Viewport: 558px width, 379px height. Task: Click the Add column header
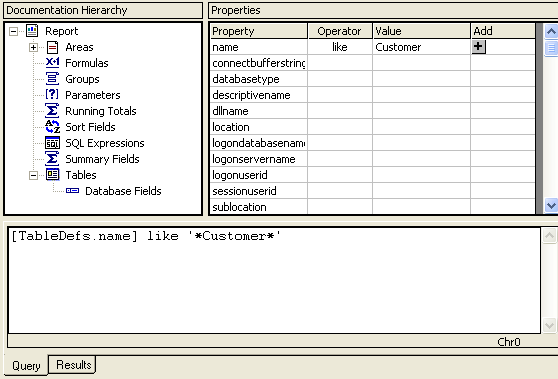tap(503, 31)
